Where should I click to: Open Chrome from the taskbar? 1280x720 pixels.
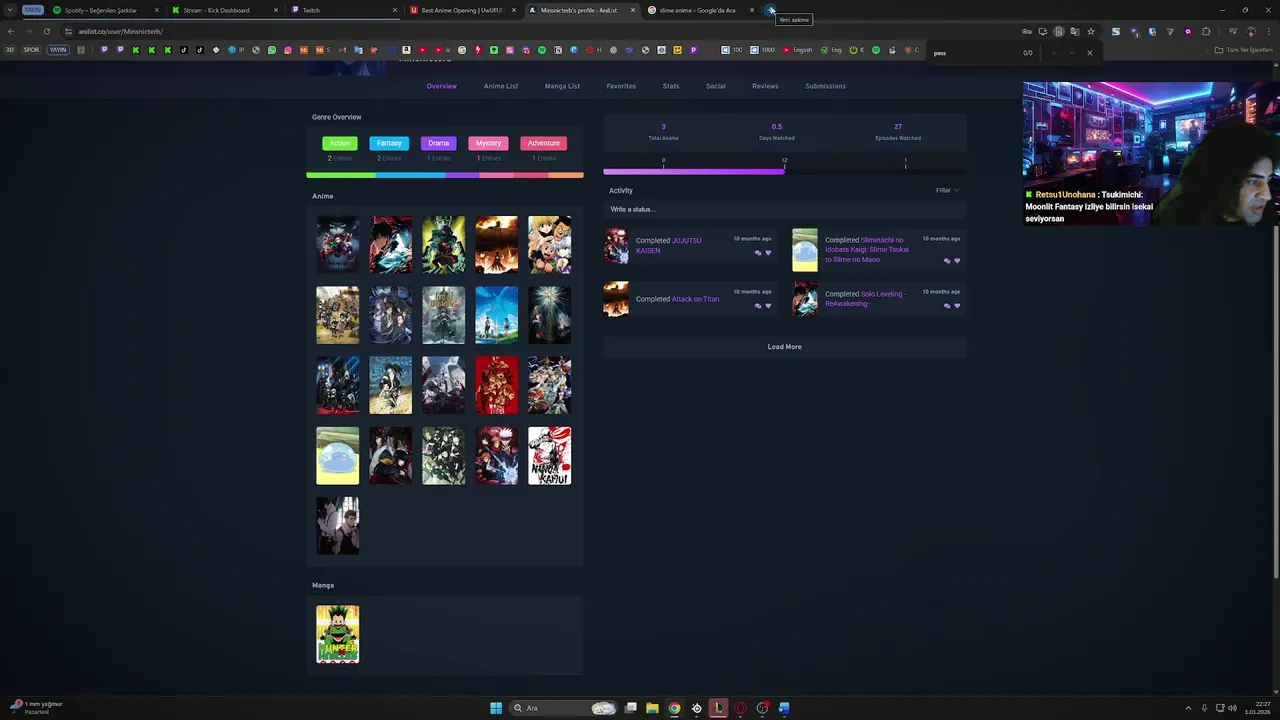click(674, 708)
